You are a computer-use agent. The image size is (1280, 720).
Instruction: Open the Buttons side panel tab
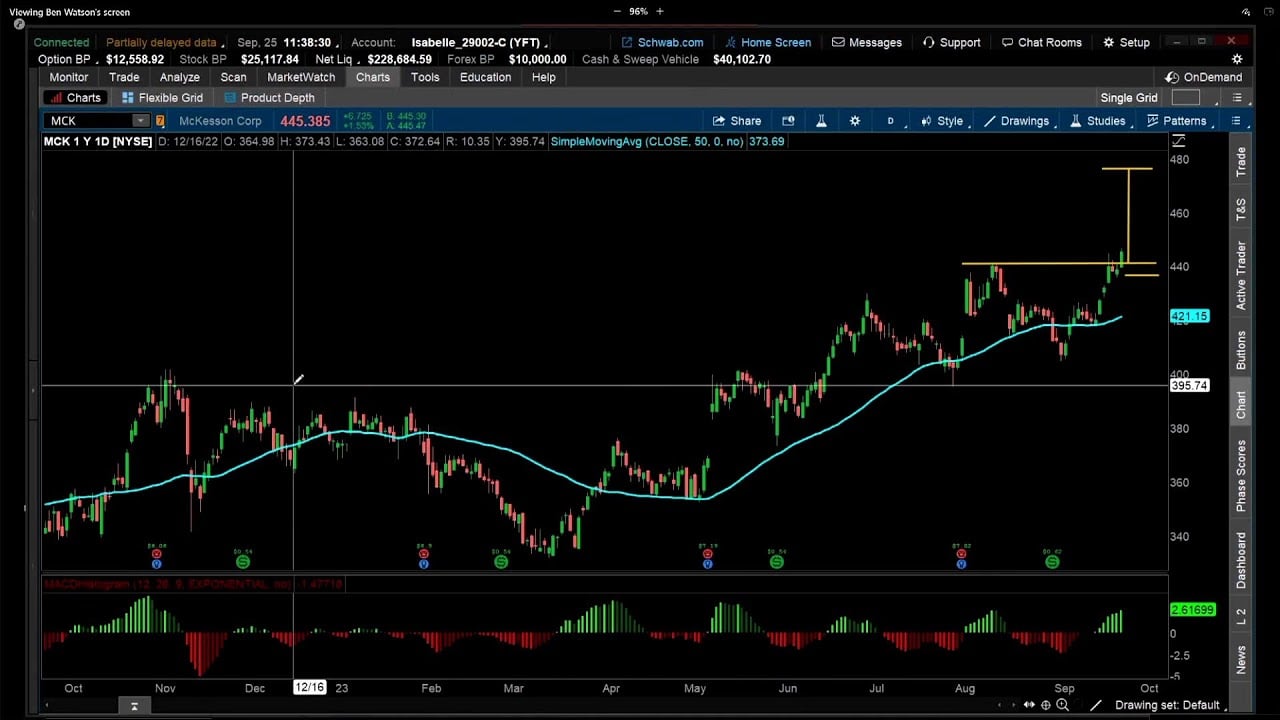[1241, 350]
